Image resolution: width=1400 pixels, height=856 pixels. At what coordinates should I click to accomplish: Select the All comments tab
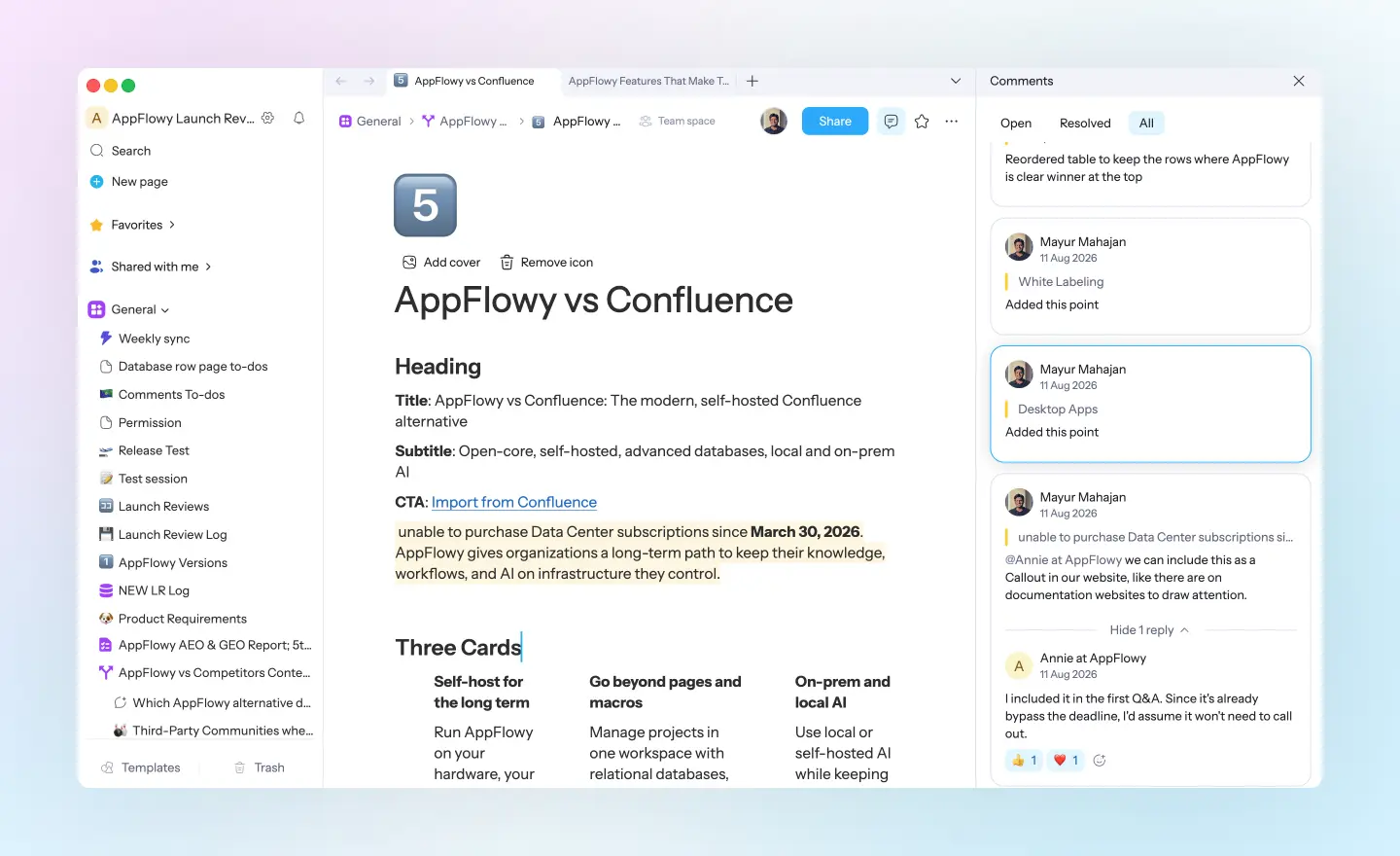point(1147,124)
